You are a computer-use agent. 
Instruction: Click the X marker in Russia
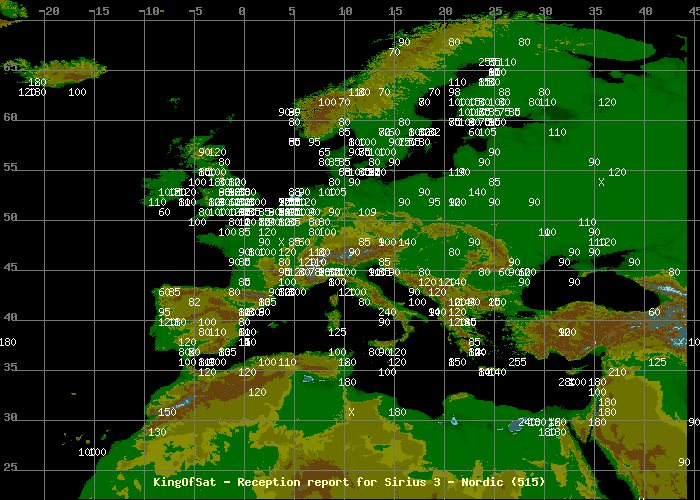601,182
